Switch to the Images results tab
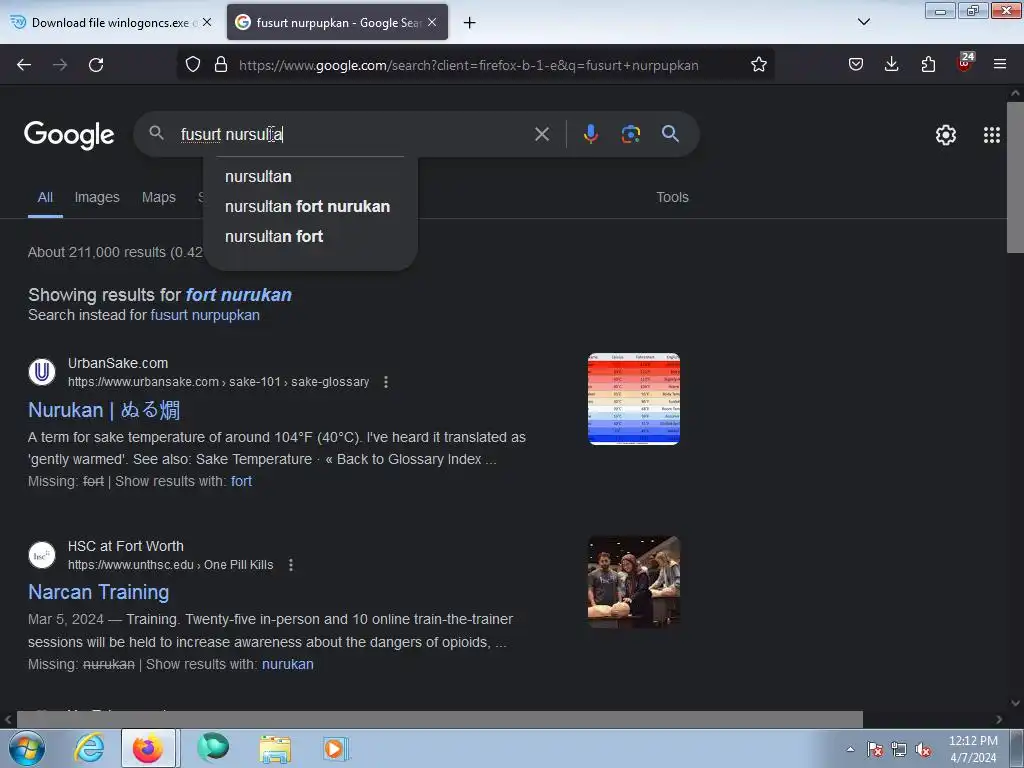 (x=97, y=197)
